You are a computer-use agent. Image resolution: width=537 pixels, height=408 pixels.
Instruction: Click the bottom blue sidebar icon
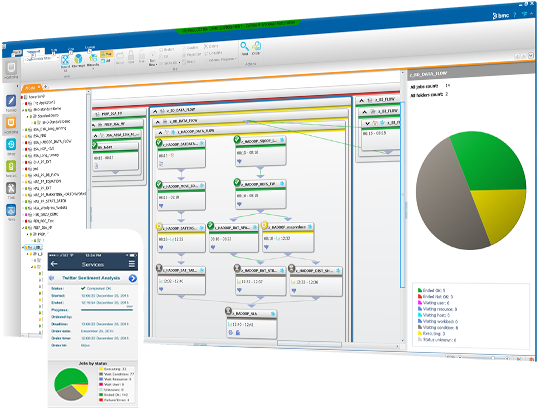[11, 210]
